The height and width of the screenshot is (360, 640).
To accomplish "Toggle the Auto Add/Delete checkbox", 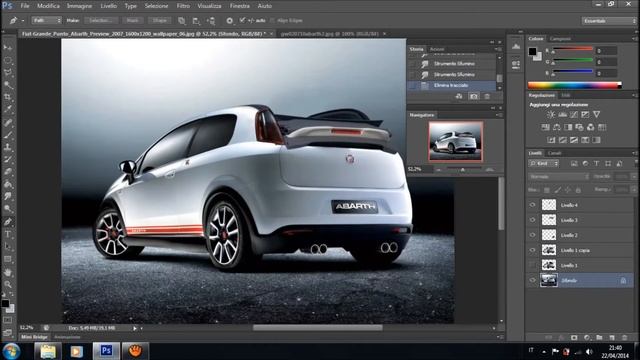I will point(242,20).
